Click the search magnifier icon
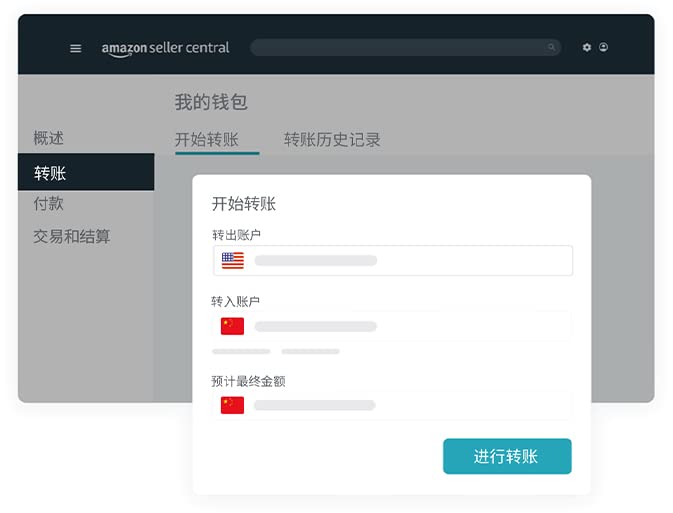Screen dimensions: 673x513 pyautogui.click(x=551, y=47)
